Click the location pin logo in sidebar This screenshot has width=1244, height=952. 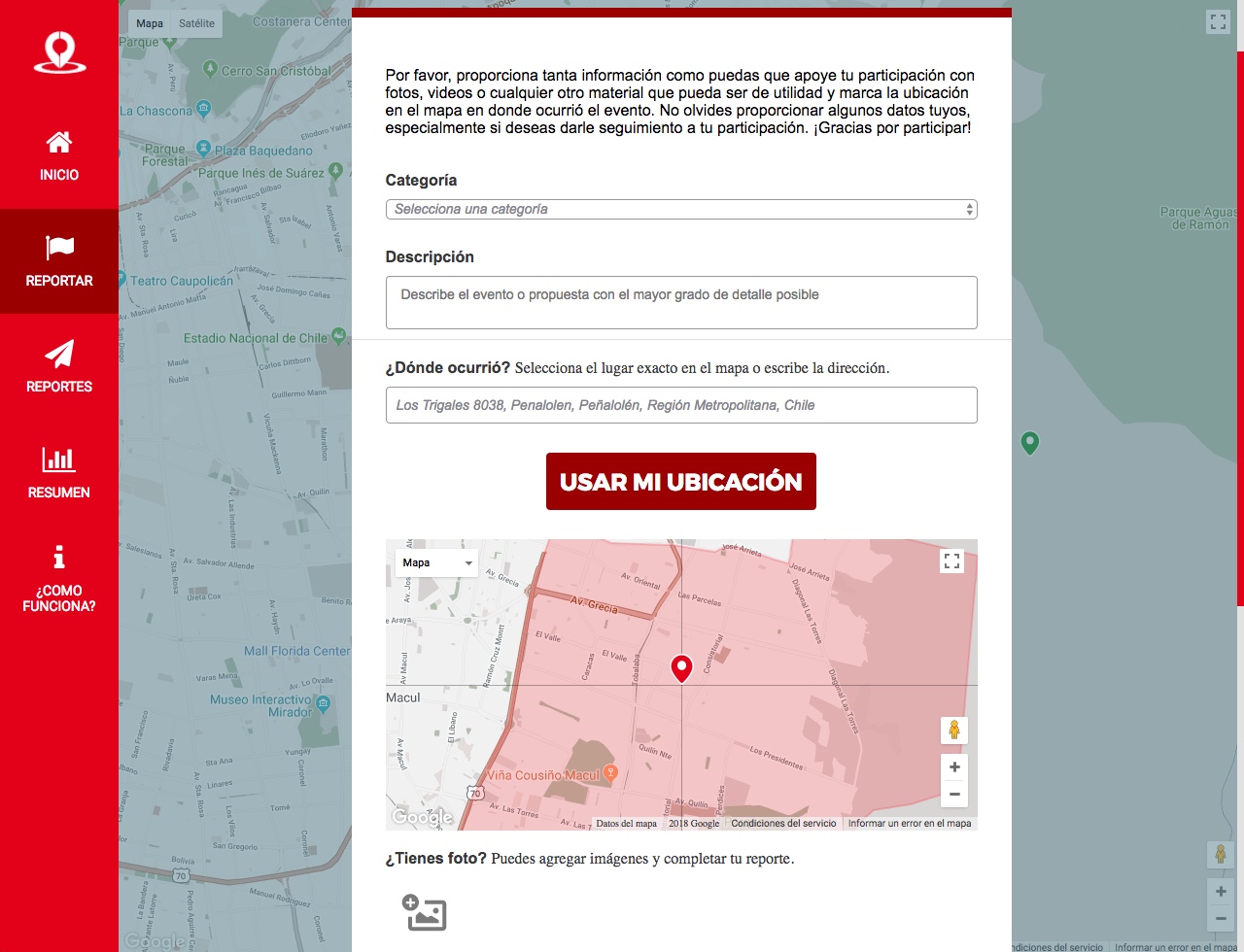click(x=59, y=52)
